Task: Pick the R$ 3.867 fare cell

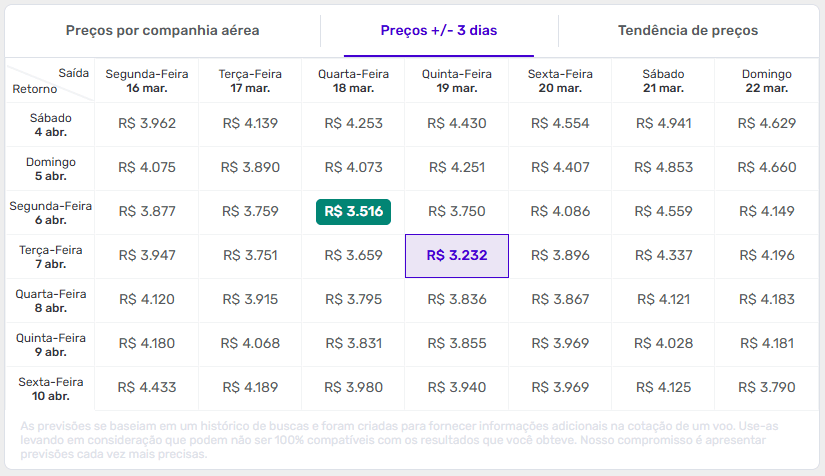Action: [560, 299]
